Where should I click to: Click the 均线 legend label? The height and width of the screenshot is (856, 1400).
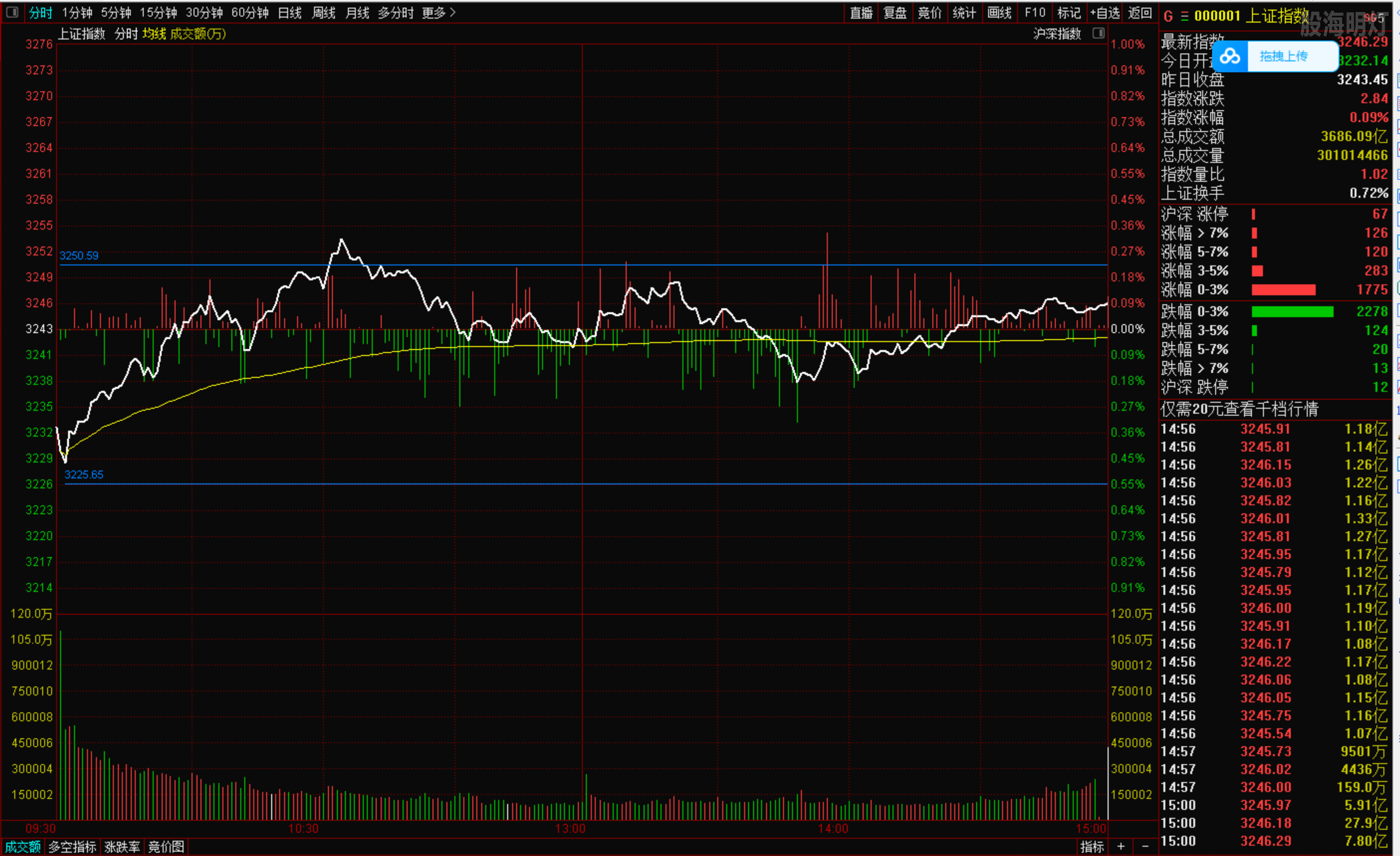pyautogui.click(x=154, y=33)
